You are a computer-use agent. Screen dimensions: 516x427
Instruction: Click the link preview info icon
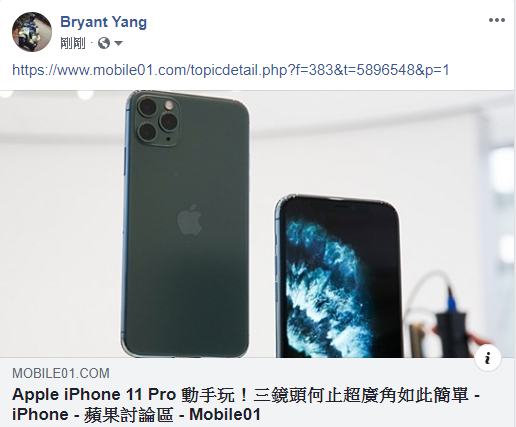[488, 359]
